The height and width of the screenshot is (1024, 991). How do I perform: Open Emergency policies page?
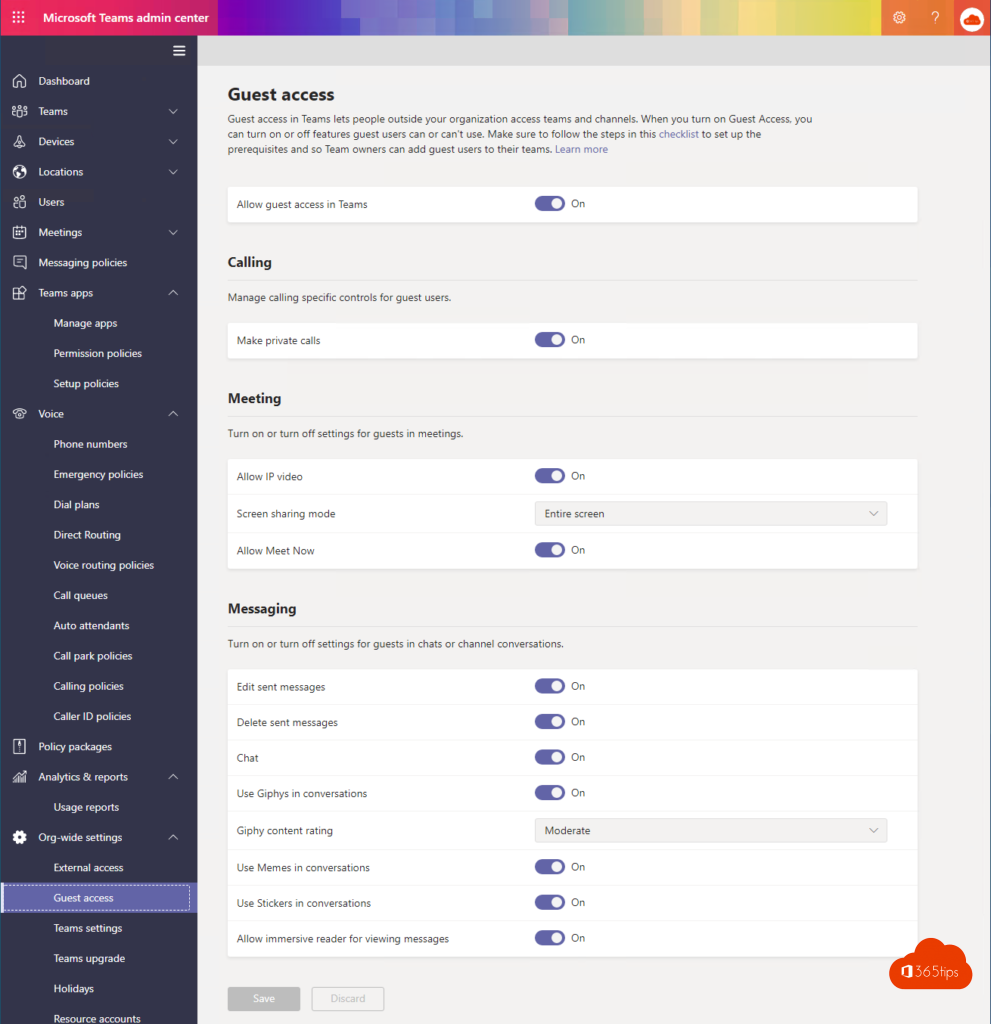click(98, 474)
